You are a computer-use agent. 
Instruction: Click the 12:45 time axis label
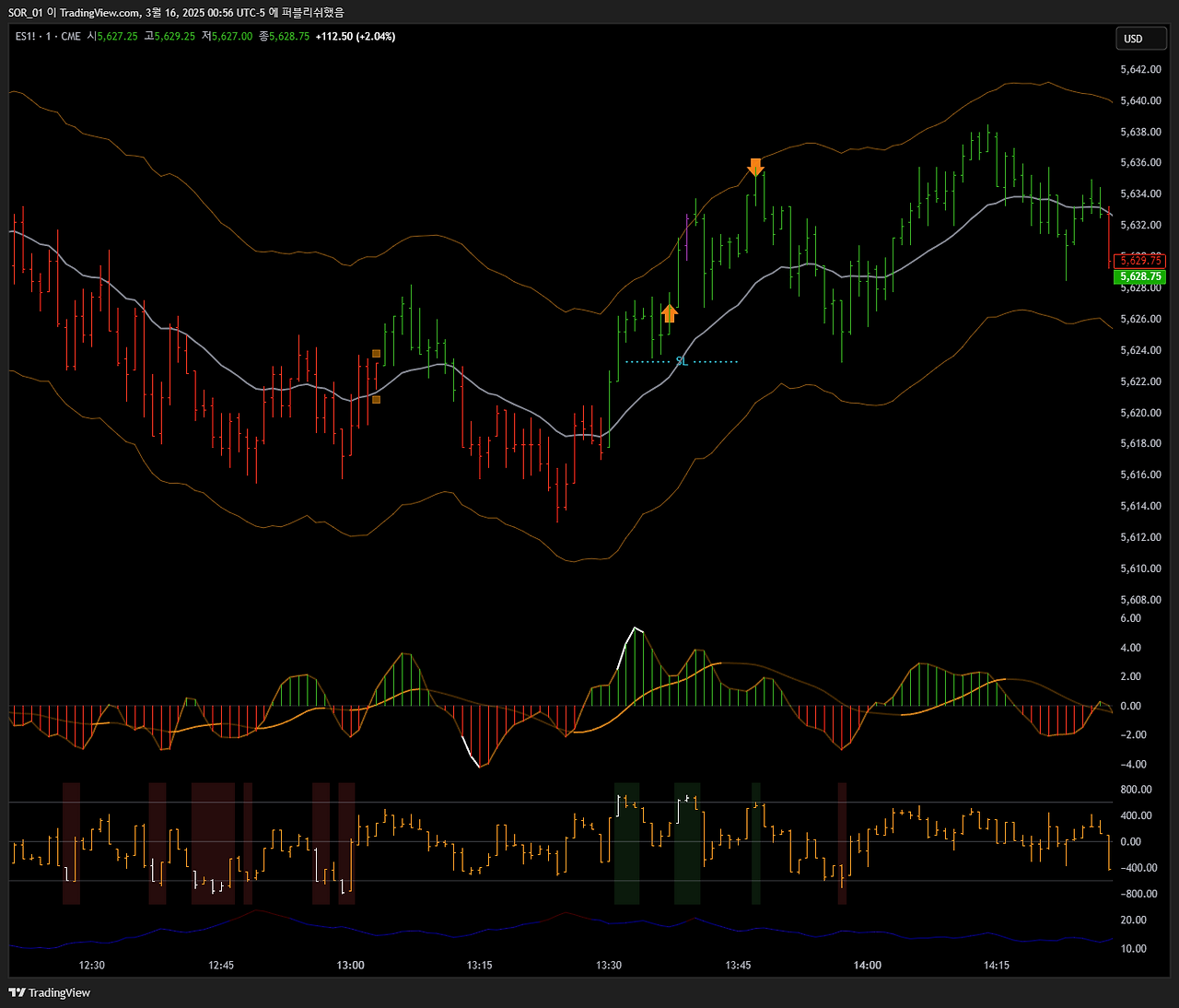[x=221, y=966]
